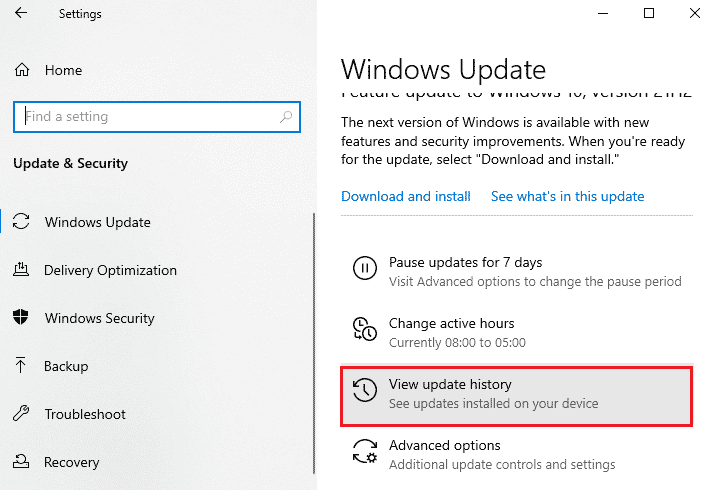Click View update history option
The width and height of the screenshot is (708, 490).
[517, 396]
